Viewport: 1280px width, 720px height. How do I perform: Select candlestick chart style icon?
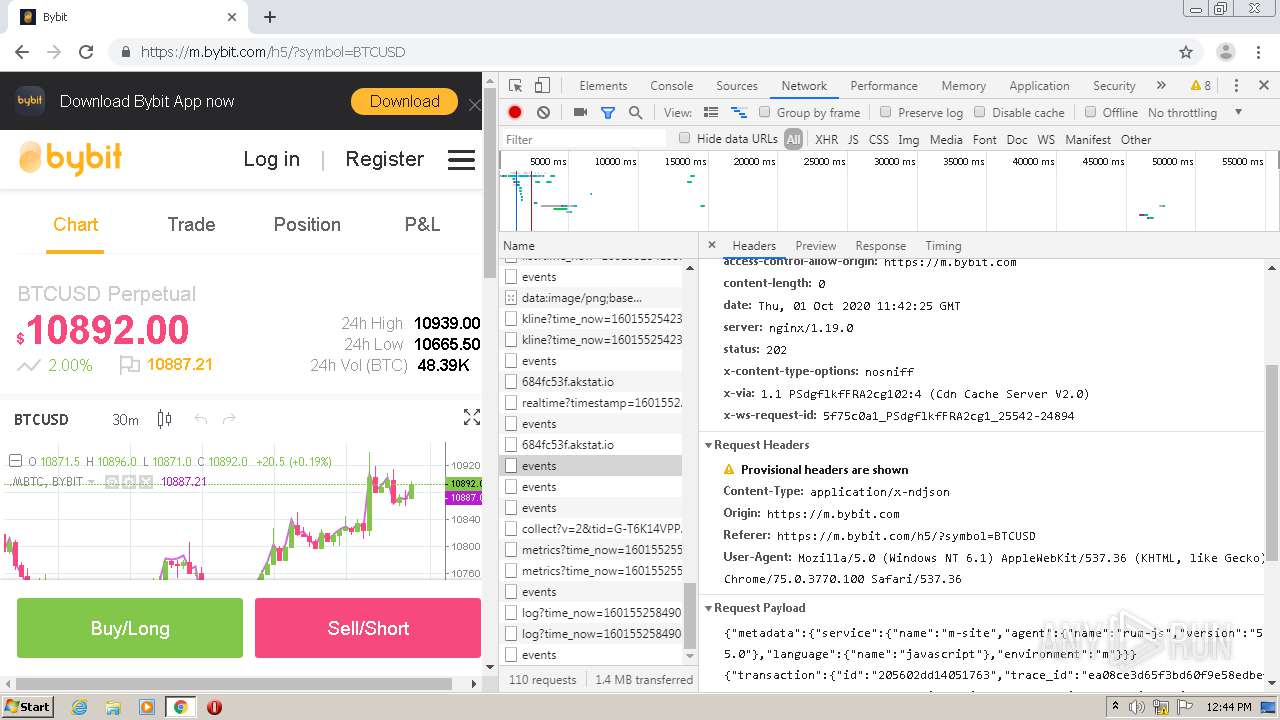pos(165,420)
